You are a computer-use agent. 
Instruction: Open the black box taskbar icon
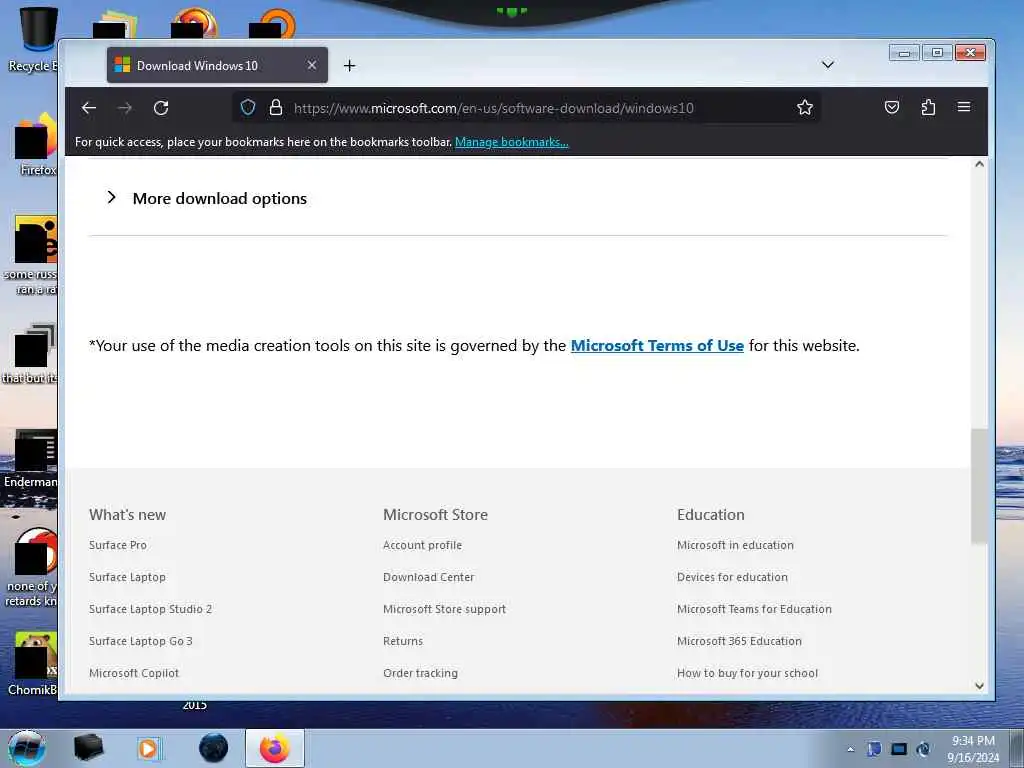88,748
